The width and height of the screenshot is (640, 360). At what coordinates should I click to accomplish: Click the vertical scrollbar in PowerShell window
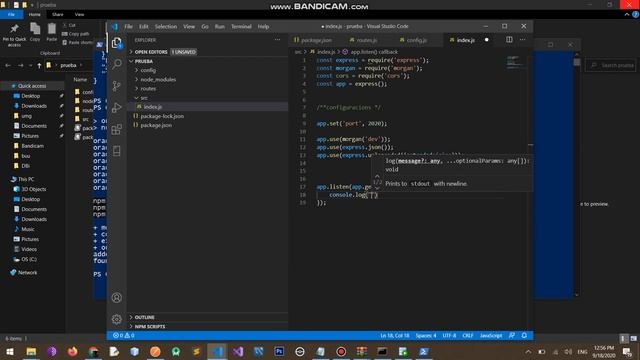click(577, 175)
